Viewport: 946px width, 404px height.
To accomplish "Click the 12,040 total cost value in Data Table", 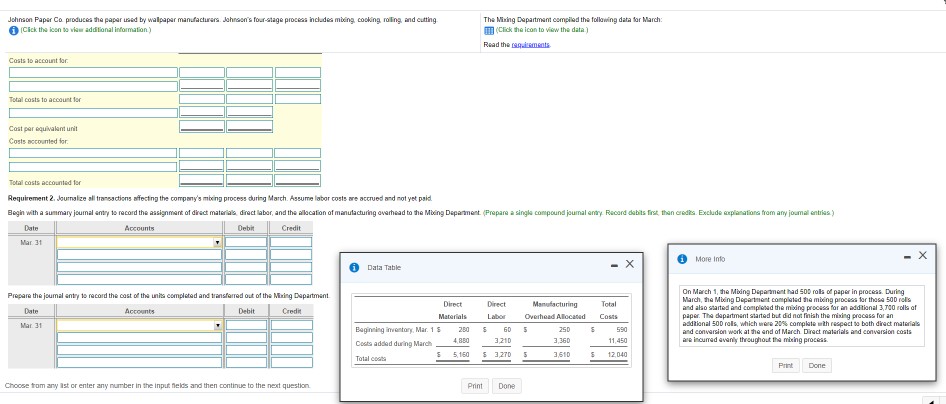I will 618,355.
